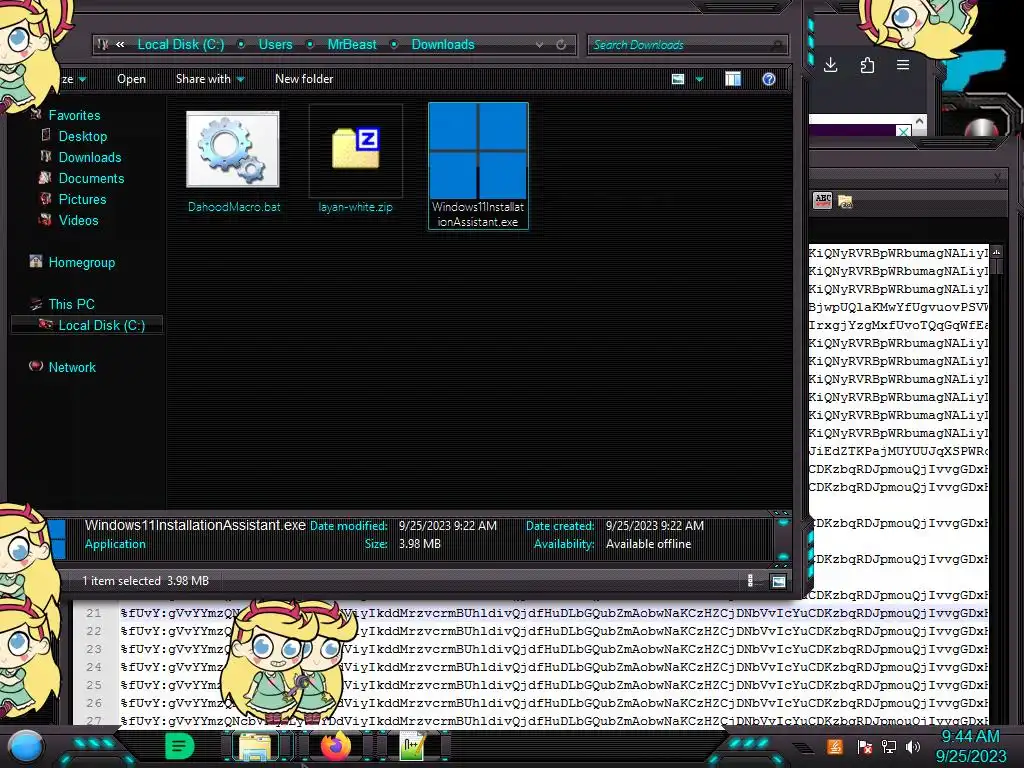
Task: Select This PC in navigation pane
Action: pyautogui.click(x=71, y=304)
